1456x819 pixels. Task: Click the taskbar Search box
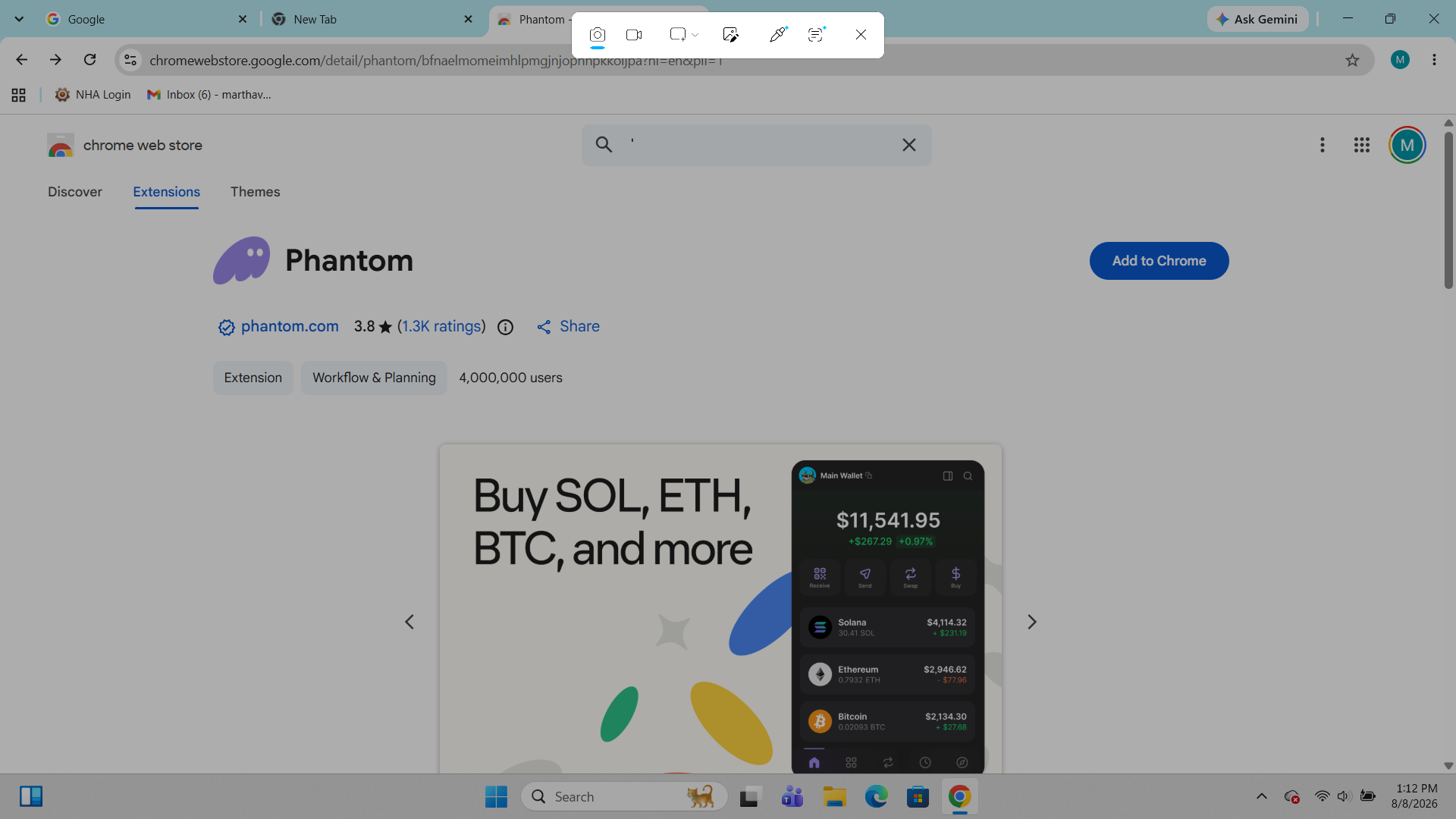click(x=624, y=796)
